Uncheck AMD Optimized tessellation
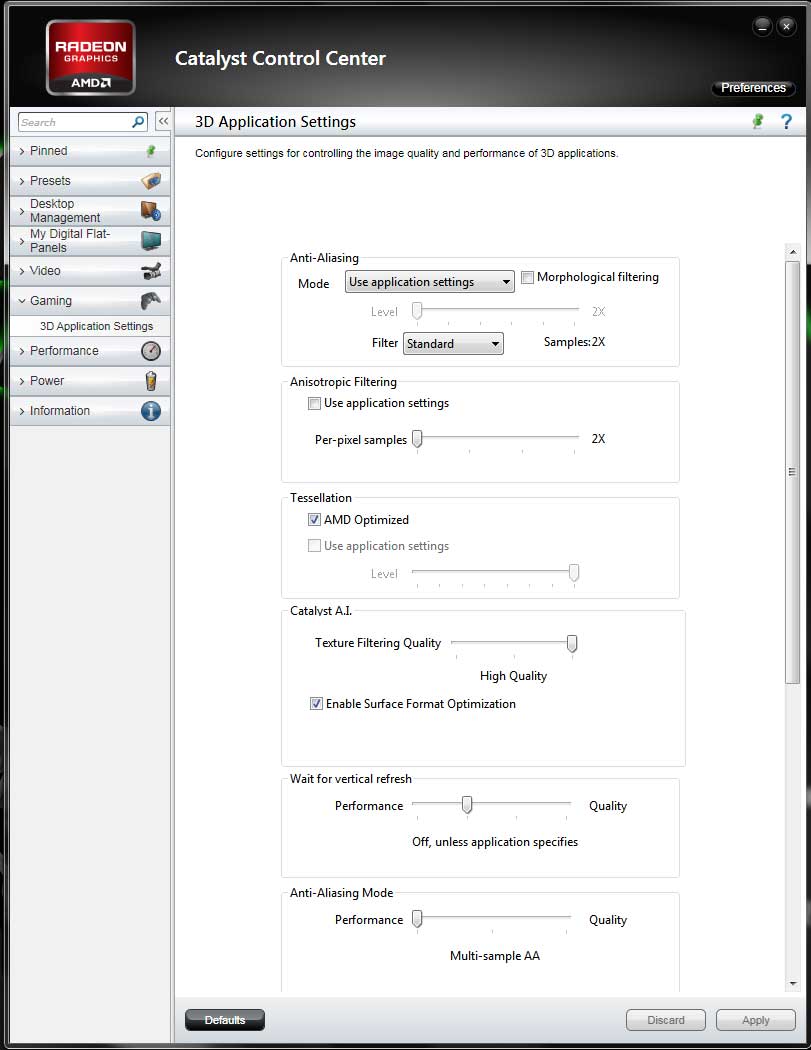The image size is (811, 1050). (314, 520)
